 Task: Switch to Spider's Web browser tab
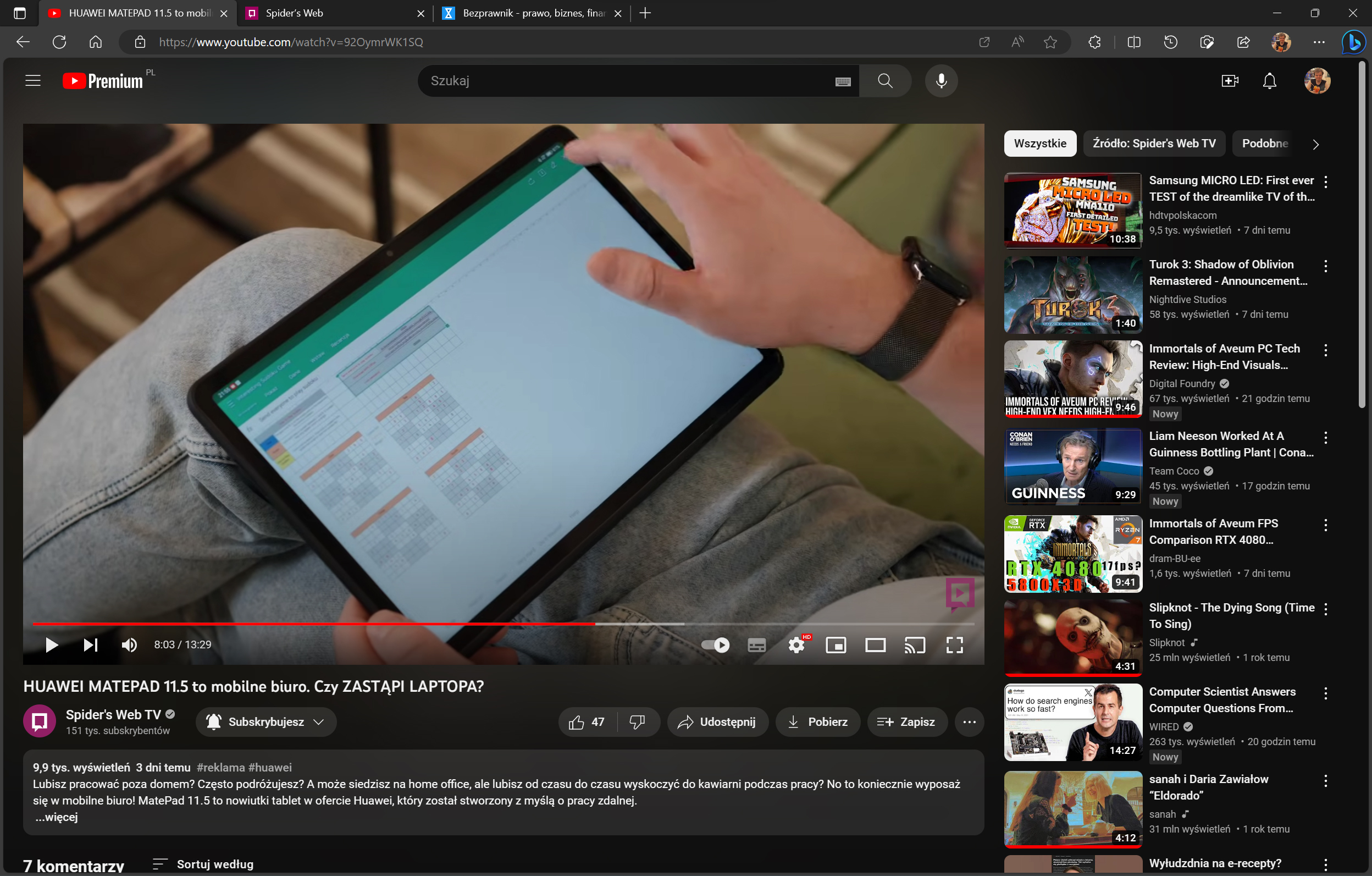pyautogui.click(x=335, y=13)
